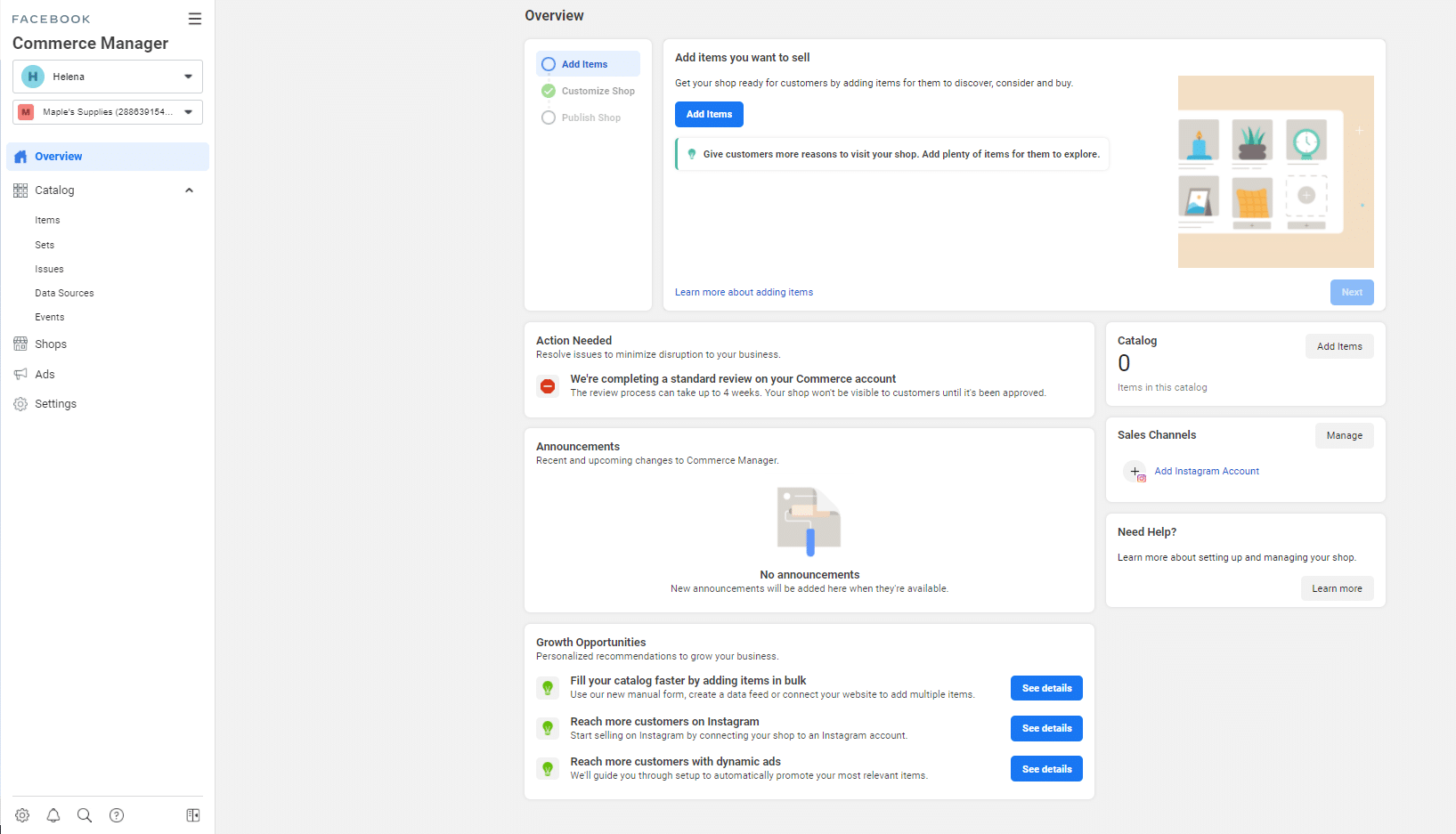Select the Publish Shop step radio
The height and width of the screenshot is (834, 1456).
(549, 117)
